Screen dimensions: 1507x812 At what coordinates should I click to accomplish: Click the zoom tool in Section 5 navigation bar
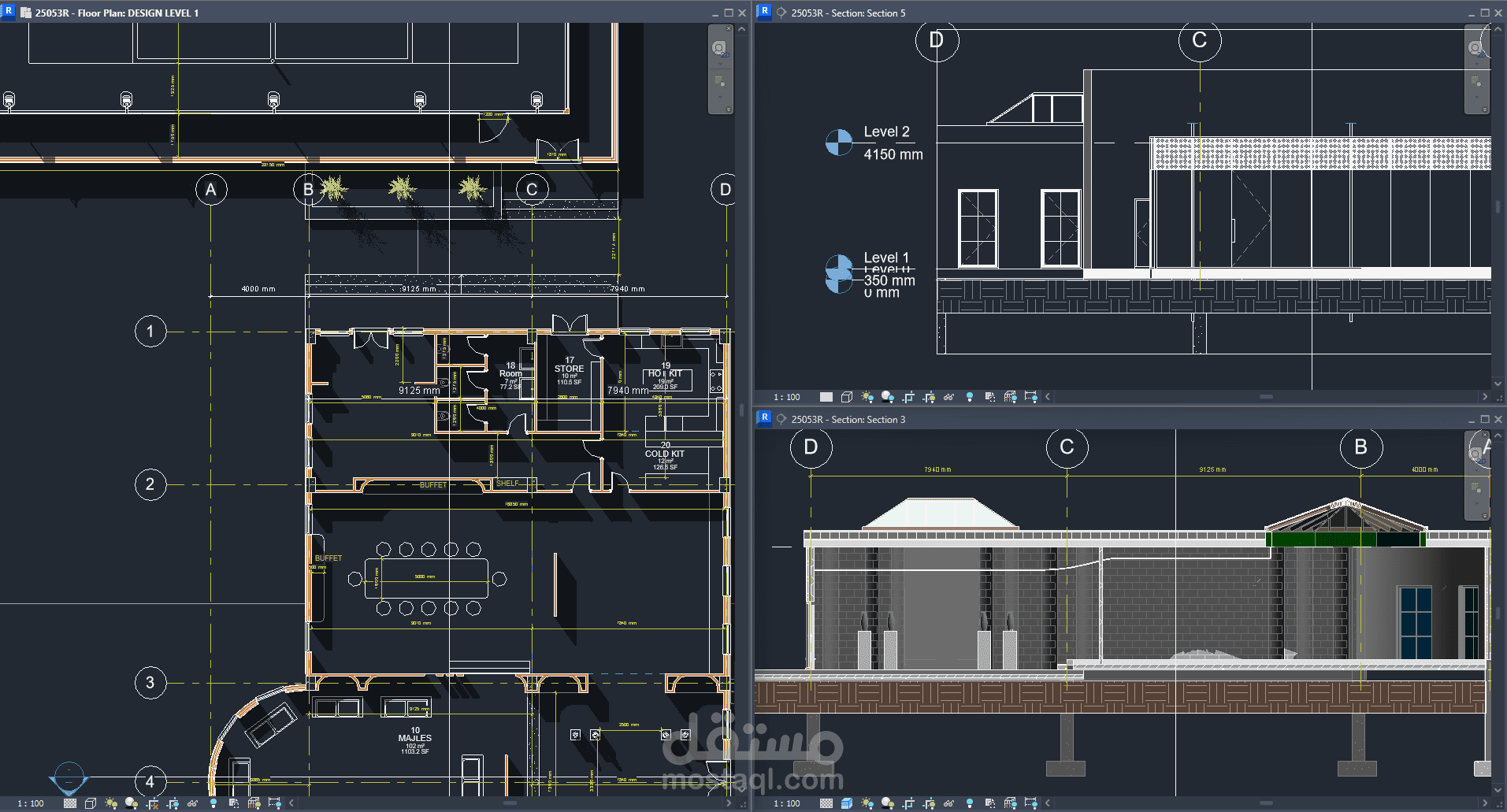[1476, 81]
